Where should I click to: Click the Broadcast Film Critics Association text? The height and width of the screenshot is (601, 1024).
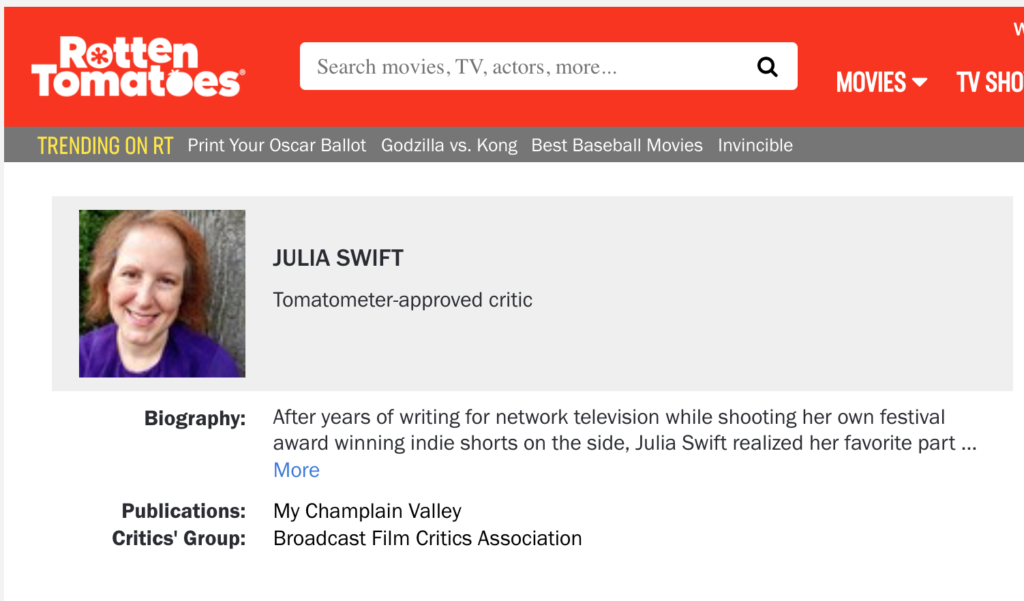tap(427, 538)
